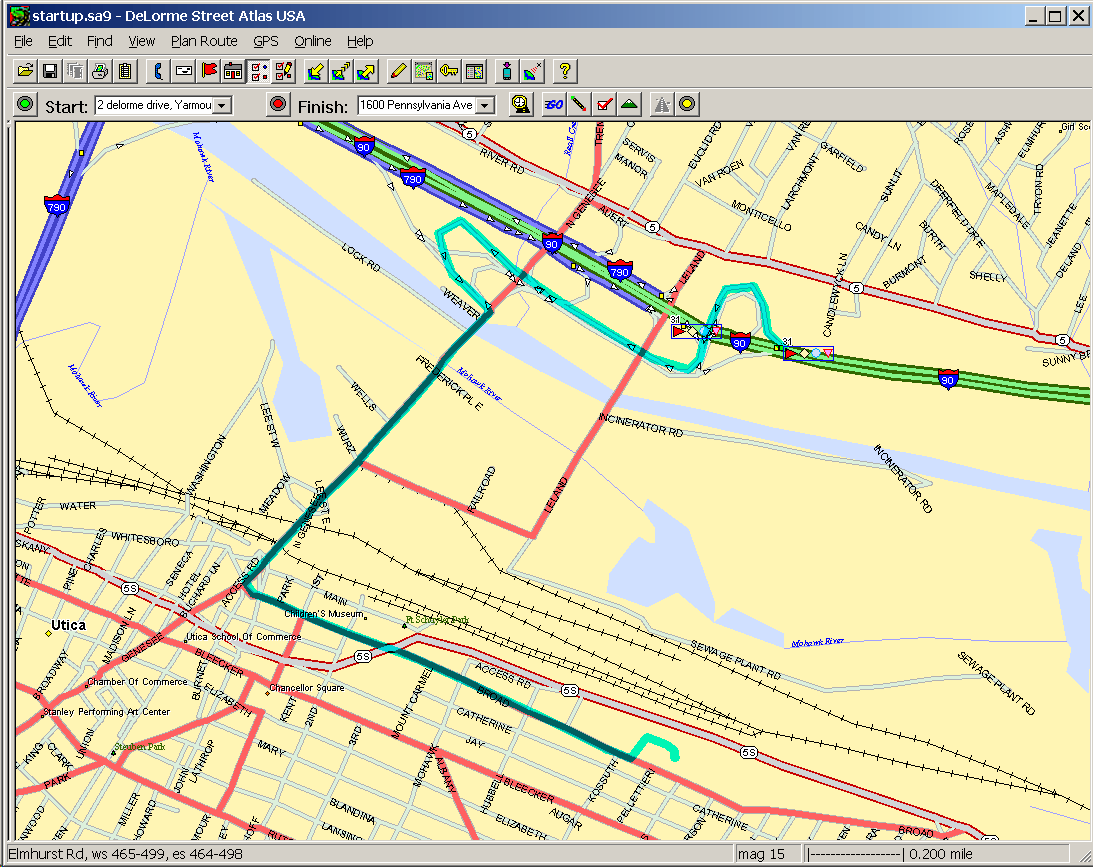Click the gray road view icon
This screenshot has width=1093, height=867.
tap(662, 105)
